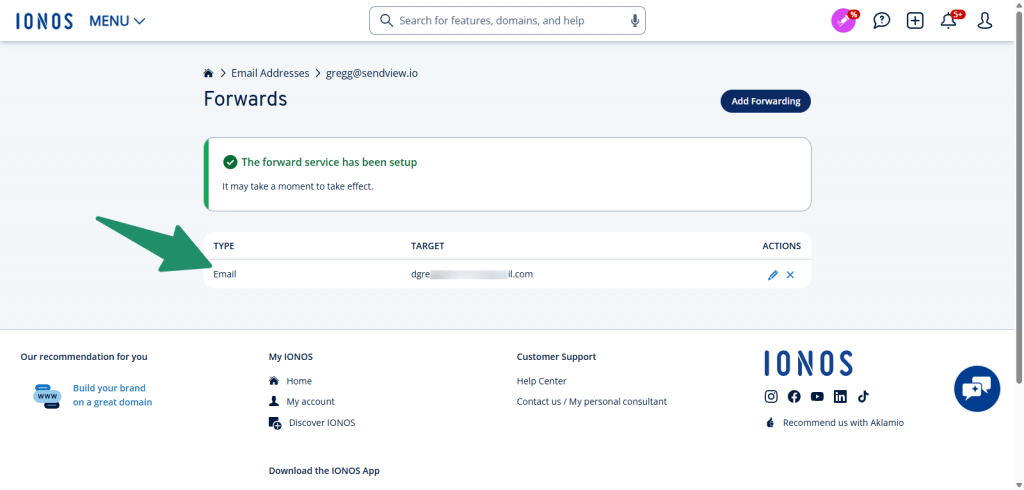This screenshot has width=1024, height=490.
Task: Open the help question bubble icon
Action: coord(881,21)
